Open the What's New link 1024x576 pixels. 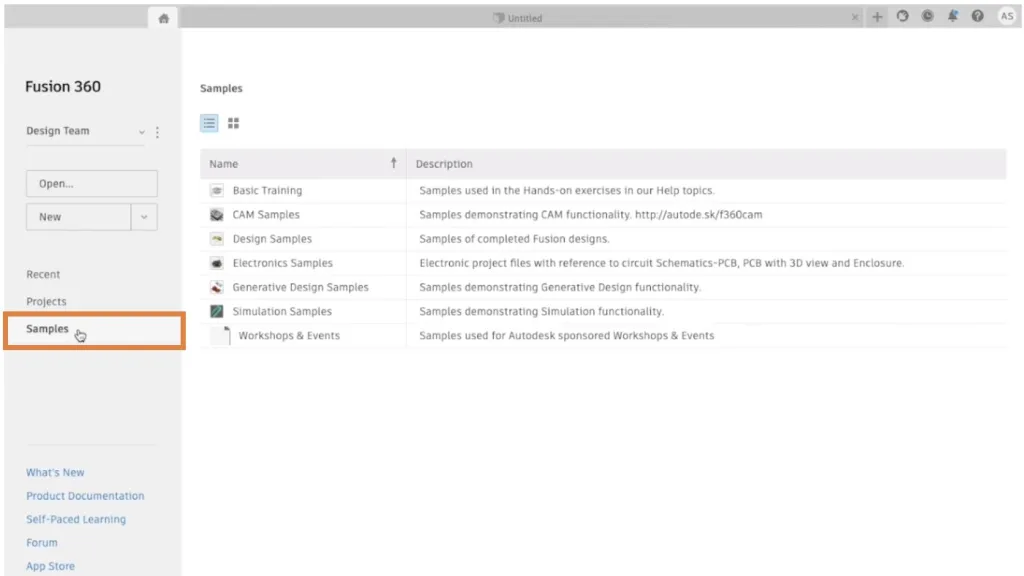pyautogui.click(x=55, y=472)
